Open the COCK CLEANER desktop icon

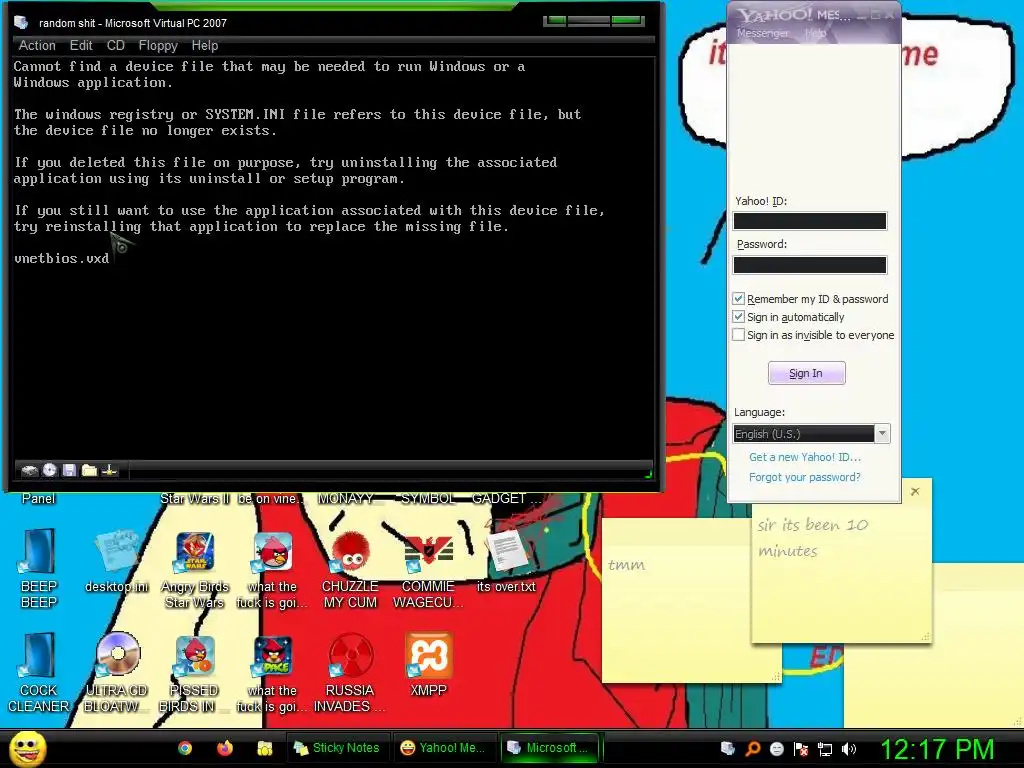[x=39, y=673]
